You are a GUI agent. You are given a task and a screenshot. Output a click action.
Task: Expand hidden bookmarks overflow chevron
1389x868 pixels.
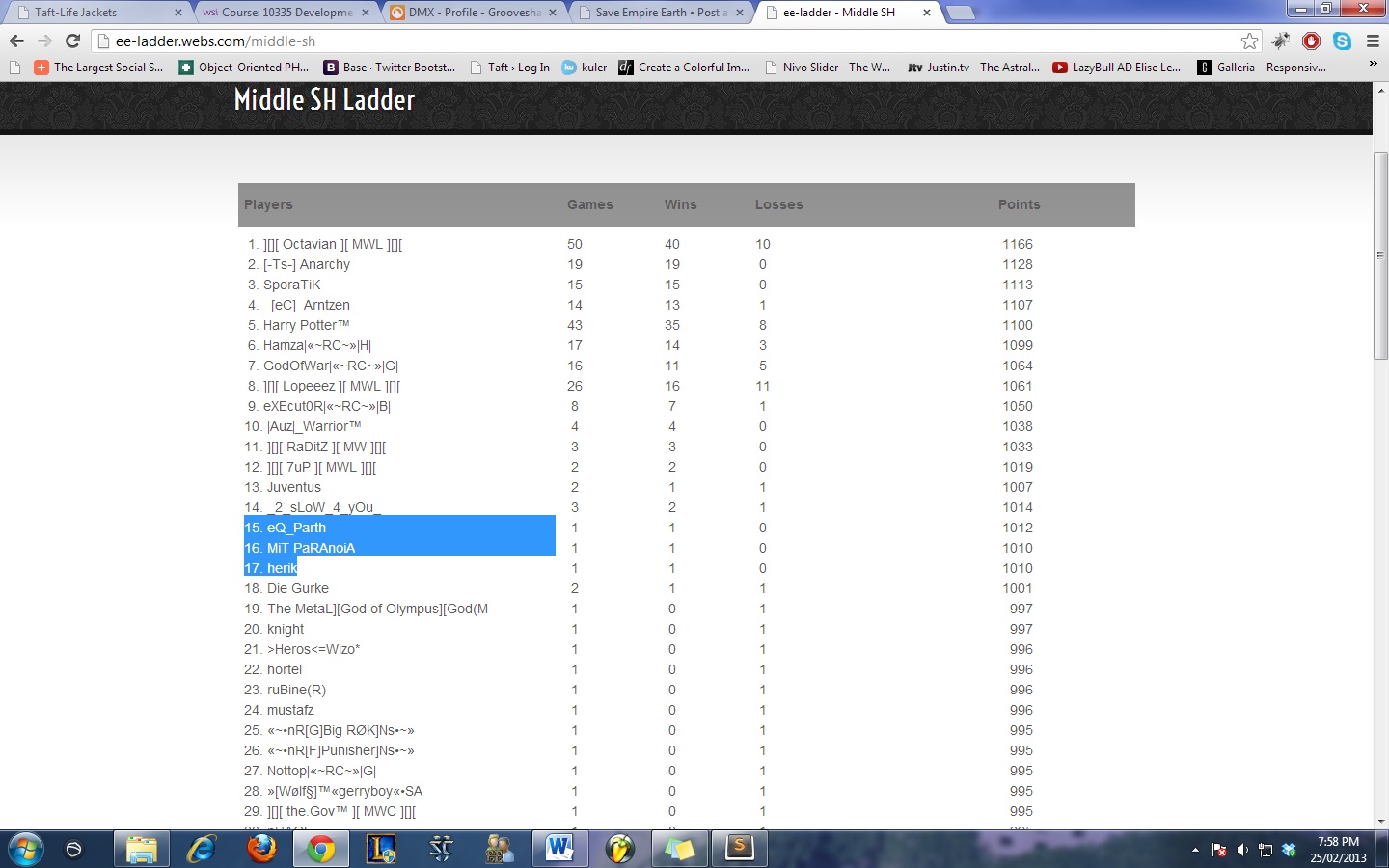[x=1373, y=64]
